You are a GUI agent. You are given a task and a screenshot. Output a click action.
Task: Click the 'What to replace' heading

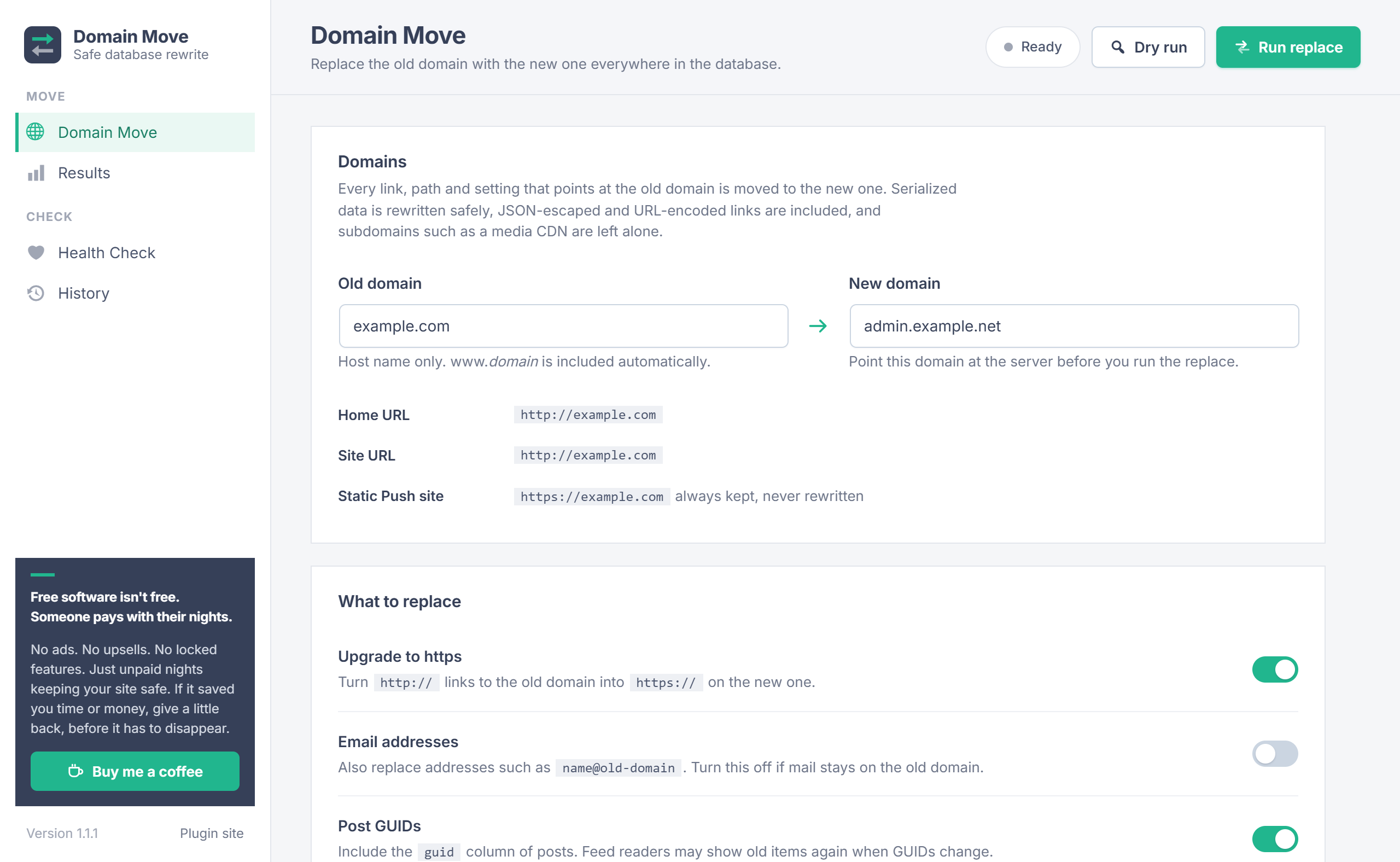[399, 602]
